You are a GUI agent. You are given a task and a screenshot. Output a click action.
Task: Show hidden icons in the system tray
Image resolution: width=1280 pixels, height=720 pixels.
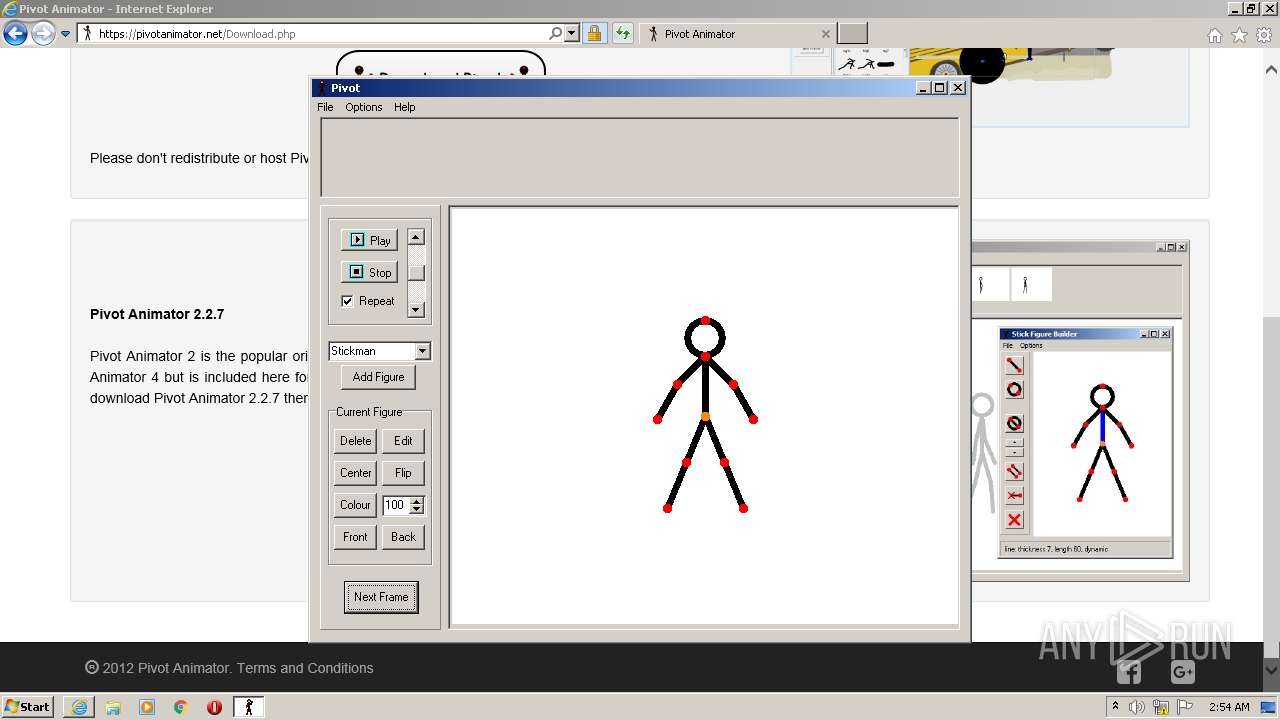(x=1116, y=707)
